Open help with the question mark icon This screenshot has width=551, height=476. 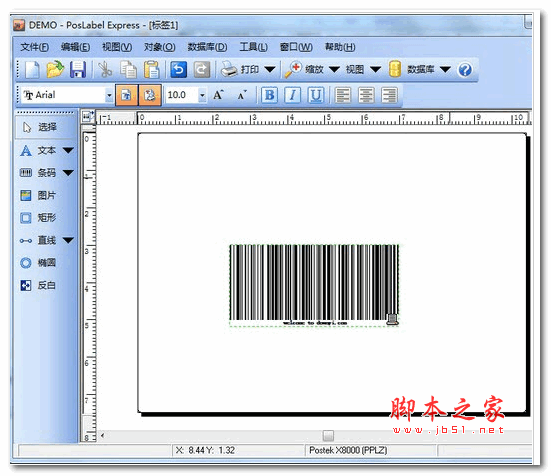465,70
